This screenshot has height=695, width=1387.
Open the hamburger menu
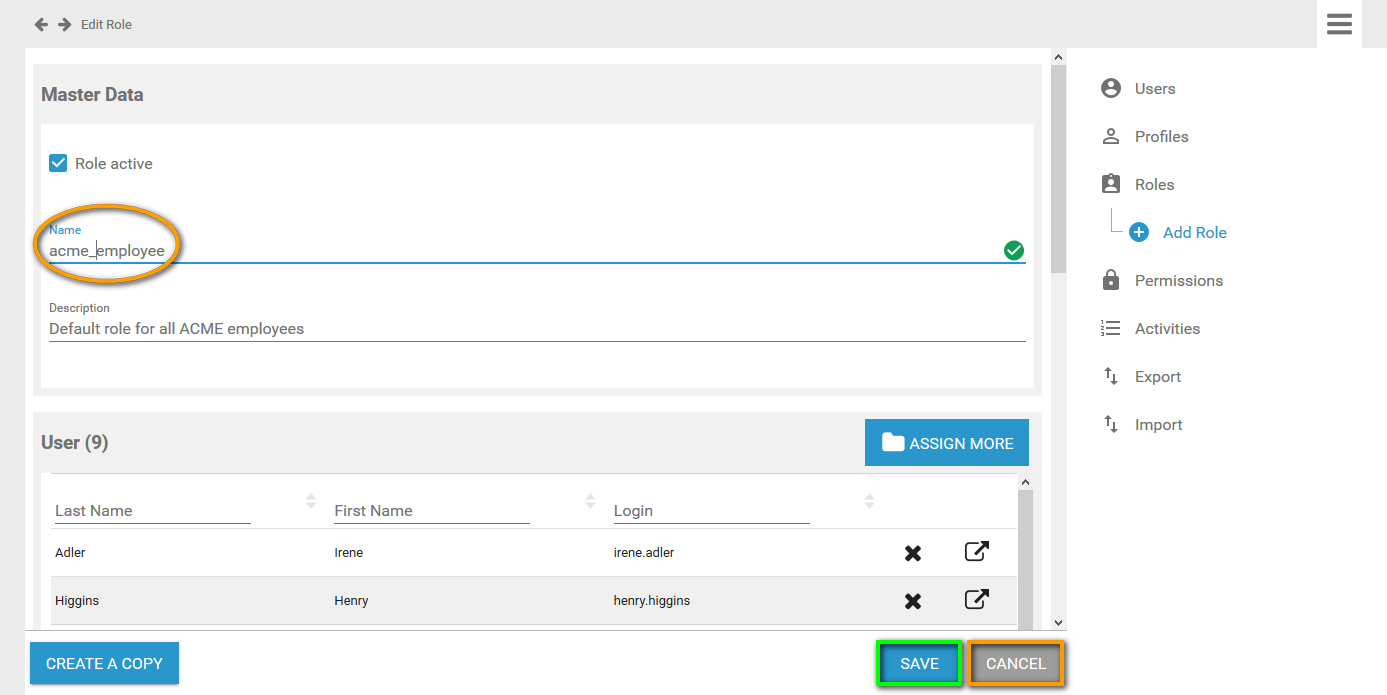1339,24
